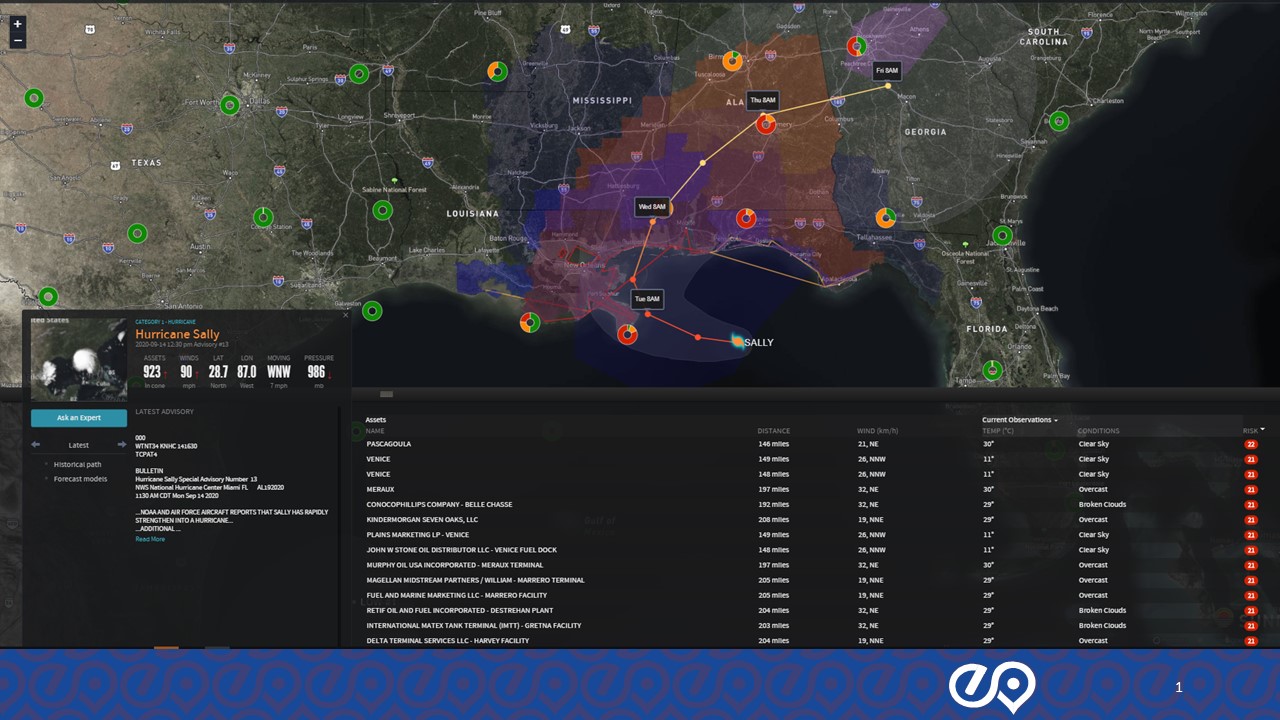Viewport: 1280px width, 720px height.
Task: Open FUEL AND MARINE MARKETING MARRERO row
Action: pyautogui.click(x=811, y=595)
